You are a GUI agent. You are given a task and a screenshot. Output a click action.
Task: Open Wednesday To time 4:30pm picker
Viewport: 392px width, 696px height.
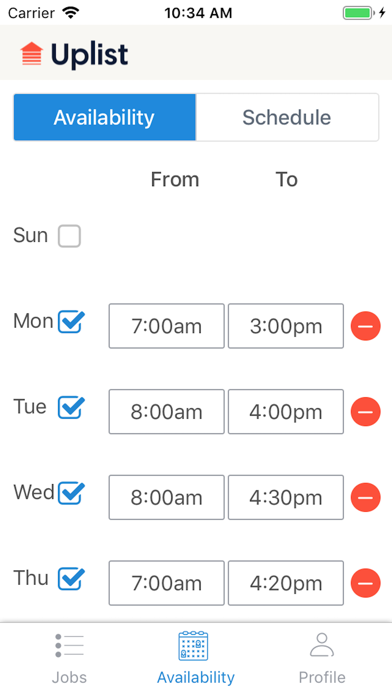tap(286, 497)
